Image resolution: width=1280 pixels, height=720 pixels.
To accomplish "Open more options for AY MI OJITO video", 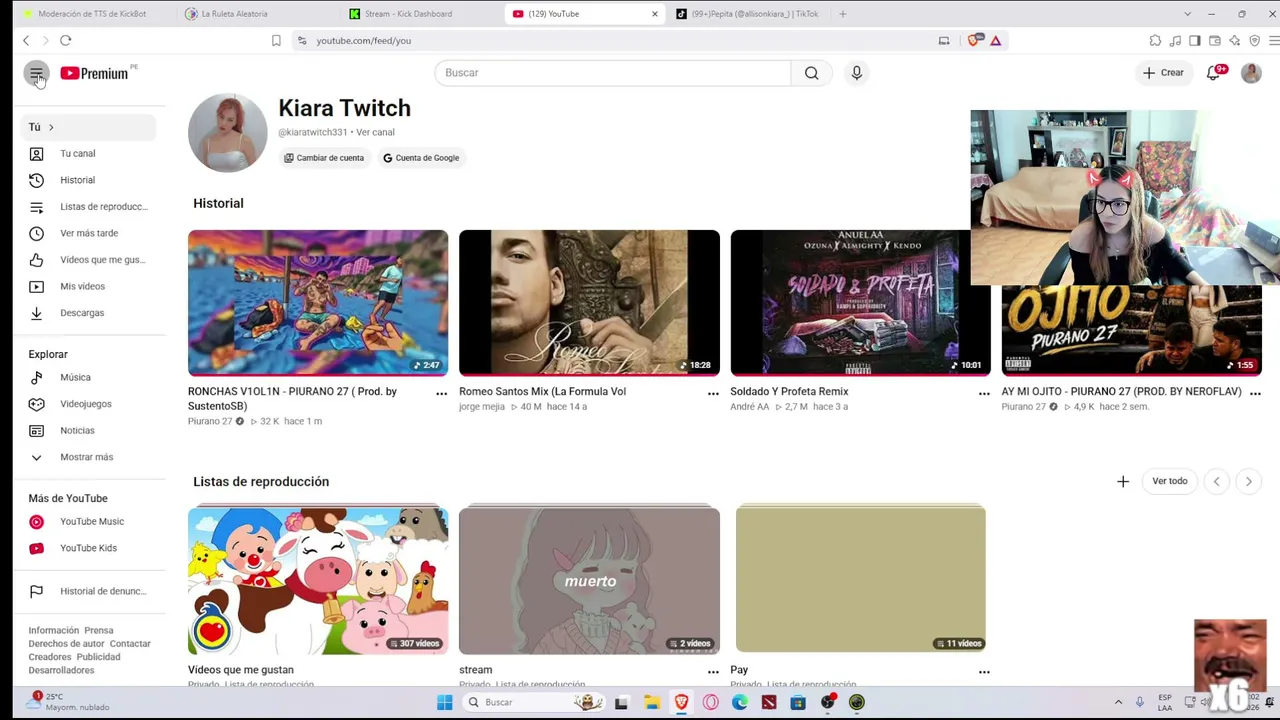I will (x=1255, y=394).
